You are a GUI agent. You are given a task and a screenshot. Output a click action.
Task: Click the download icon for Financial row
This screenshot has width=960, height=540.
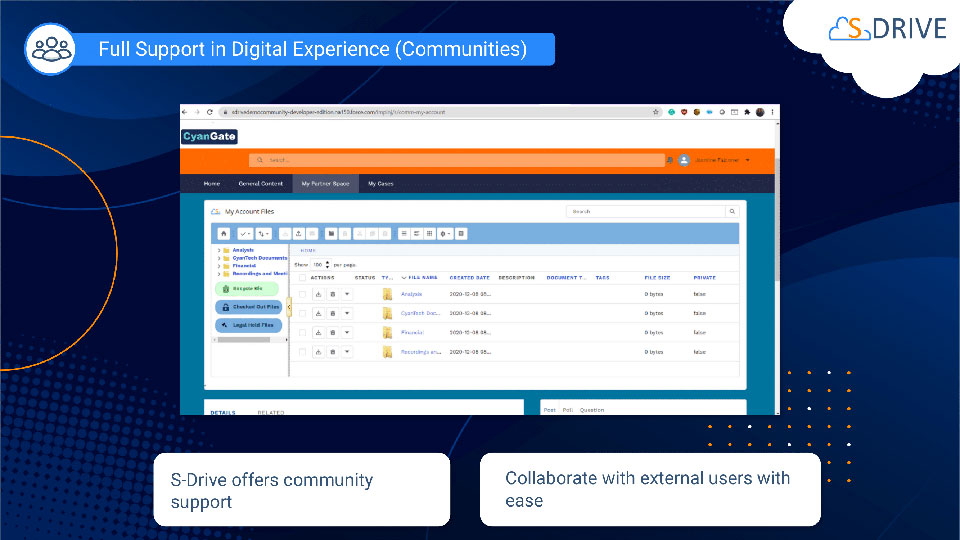click(318, 332)
